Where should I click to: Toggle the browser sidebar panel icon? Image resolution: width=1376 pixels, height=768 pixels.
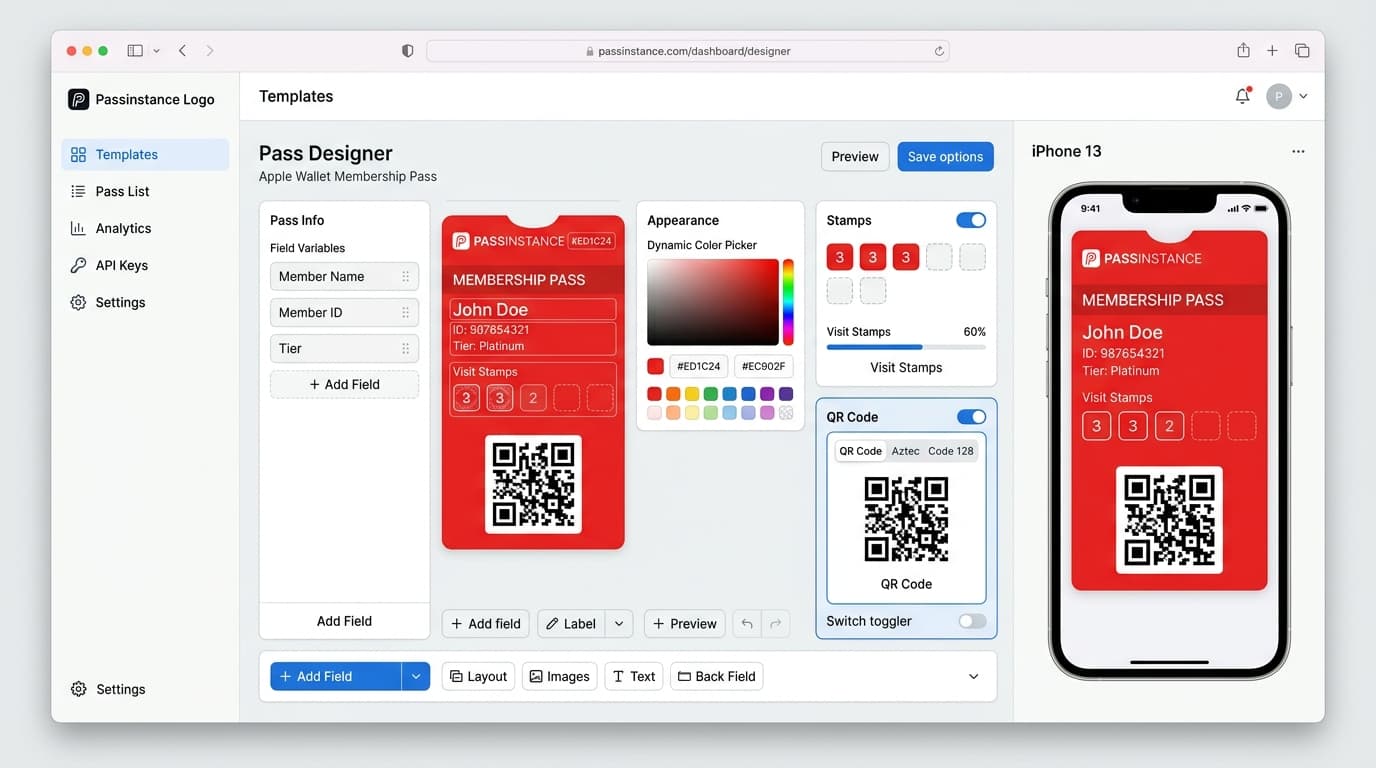(x=135, y=50)
